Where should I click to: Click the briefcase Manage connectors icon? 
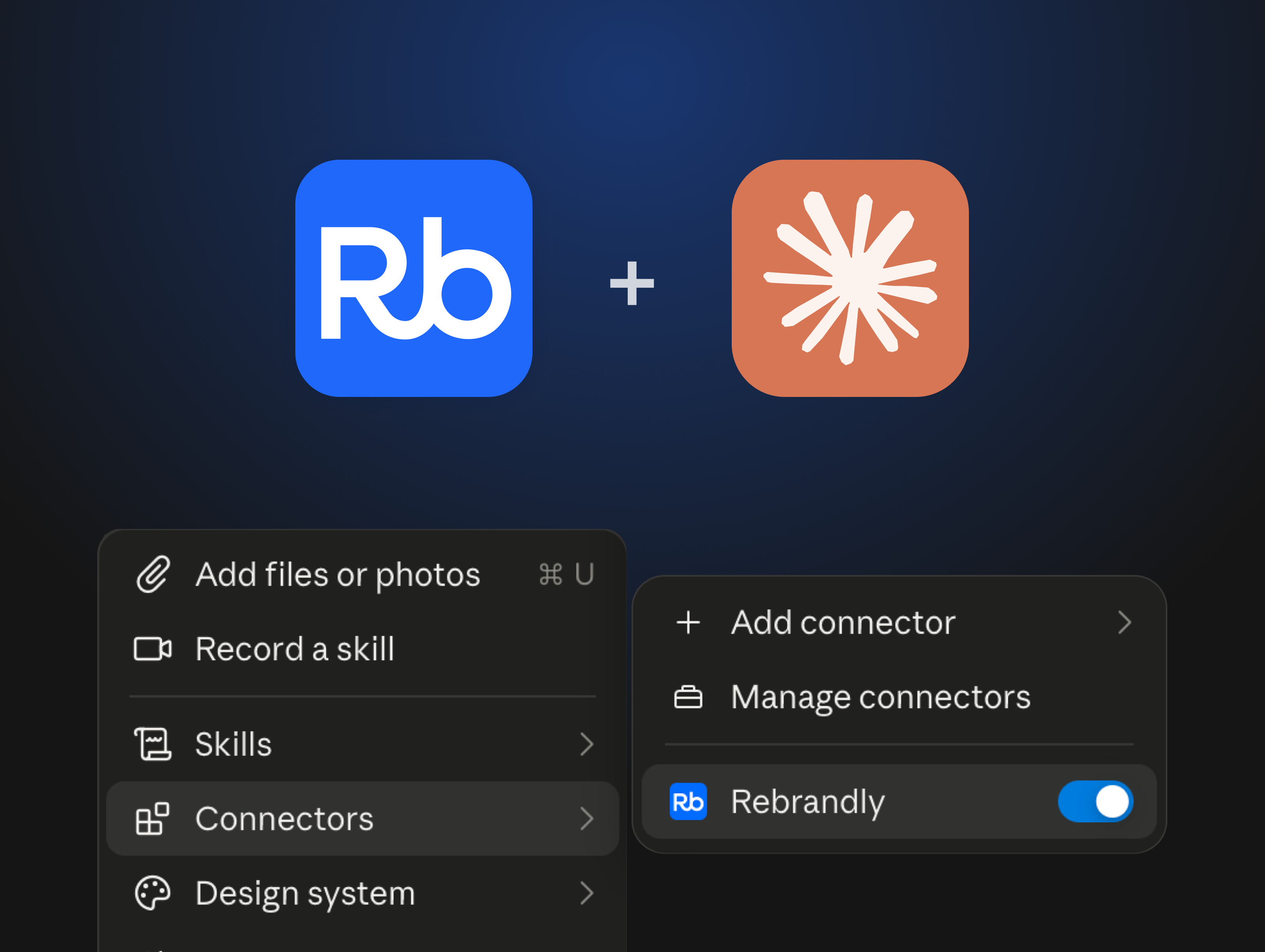coord(688,697)
